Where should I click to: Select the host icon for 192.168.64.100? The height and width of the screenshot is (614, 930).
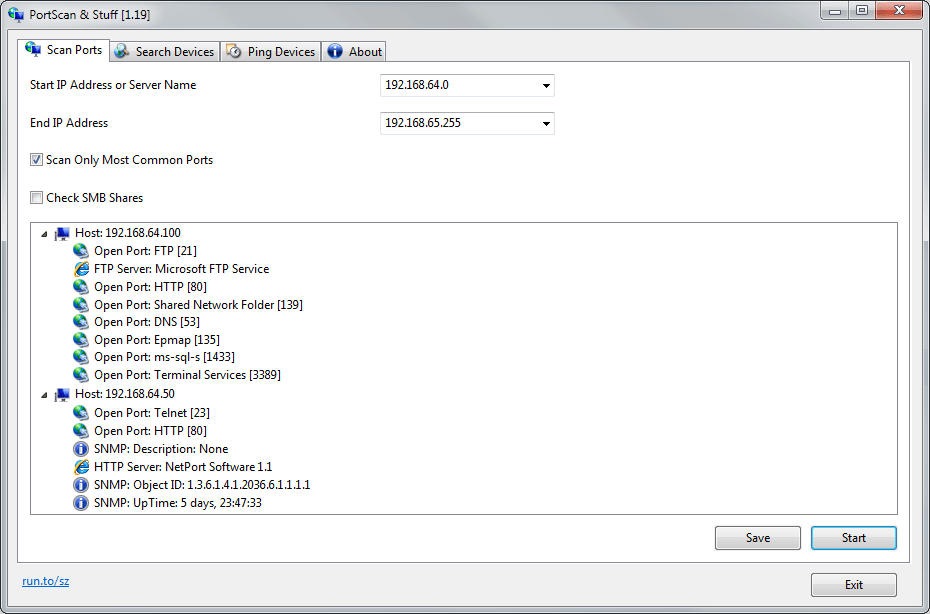point(61,232)
